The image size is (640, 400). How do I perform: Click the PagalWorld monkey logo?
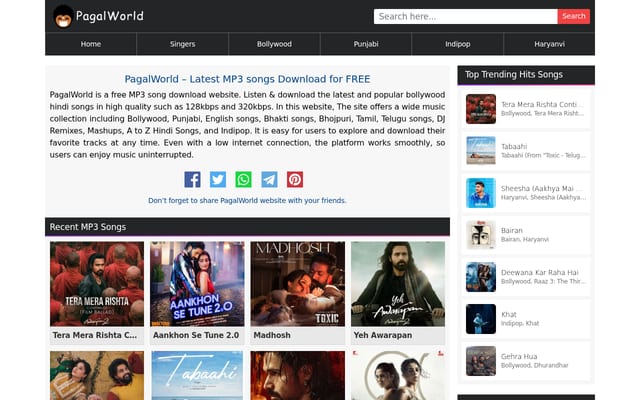coord(63,17)
